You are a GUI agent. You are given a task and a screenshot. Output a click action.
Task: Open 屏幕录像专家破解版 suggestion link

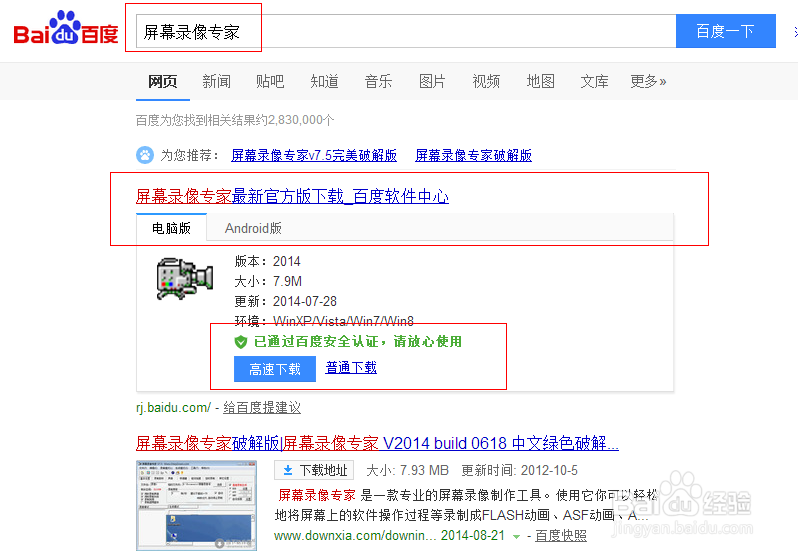[x=473, y=155]
